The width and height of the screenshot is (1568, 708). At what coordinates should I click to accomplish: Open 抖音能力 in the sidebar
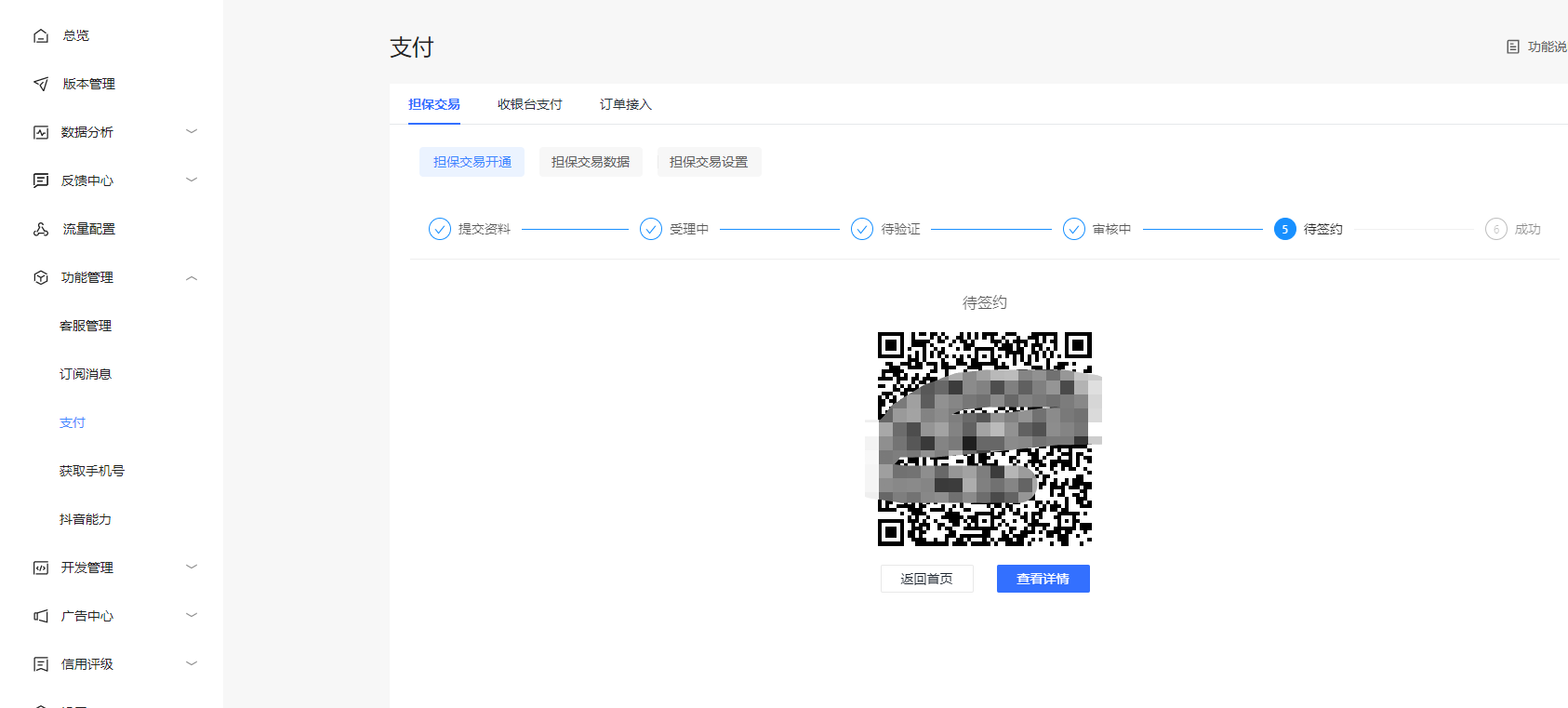point(86,519)
